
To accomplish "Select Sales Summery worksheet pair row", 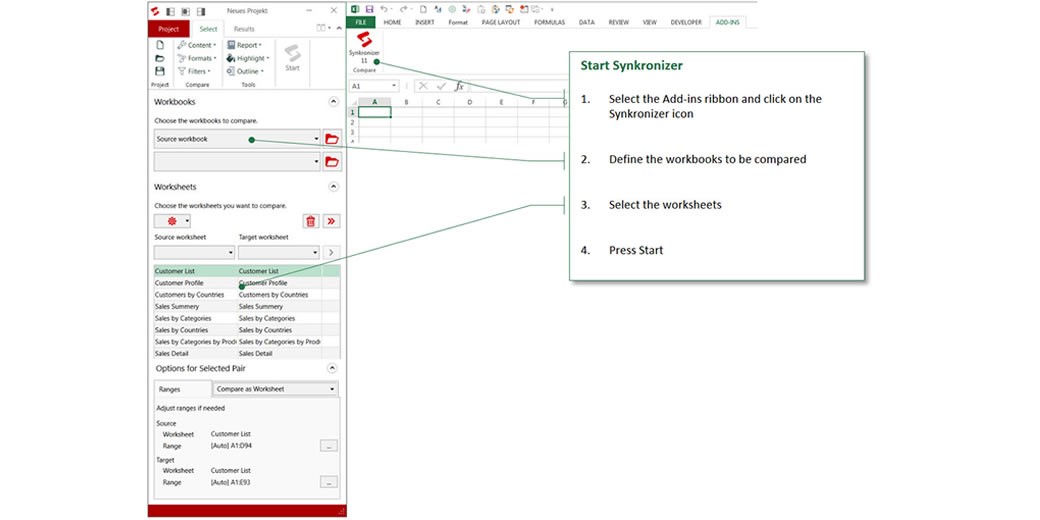I will (247, 306).
